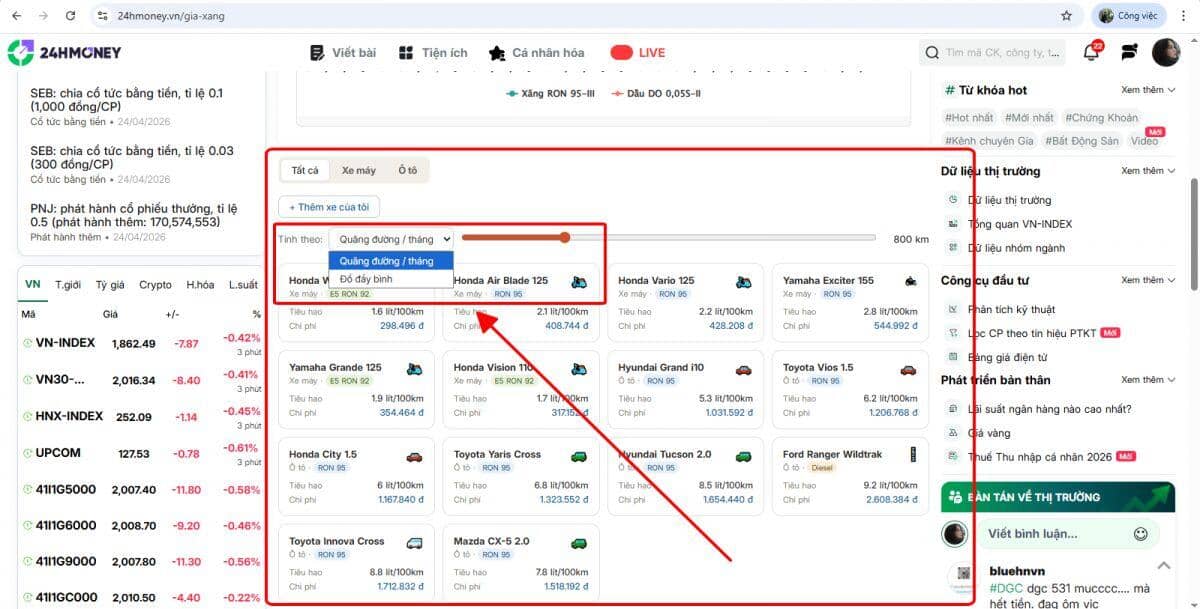Screen dimensions: 1200x609
Task: Click the green SUV icon on Hyundai Tucson 2.0
Action: (743, 456)
